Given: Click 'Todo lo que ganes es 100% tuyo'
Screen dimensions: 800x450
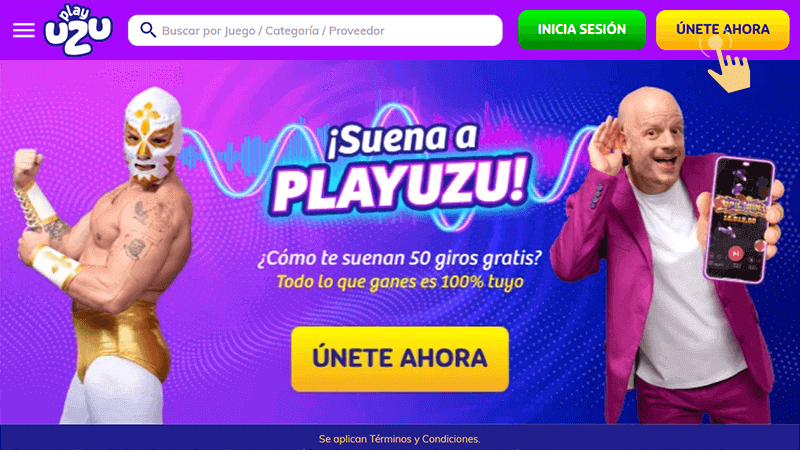Looking at the screenshot, I should [400, 282].
